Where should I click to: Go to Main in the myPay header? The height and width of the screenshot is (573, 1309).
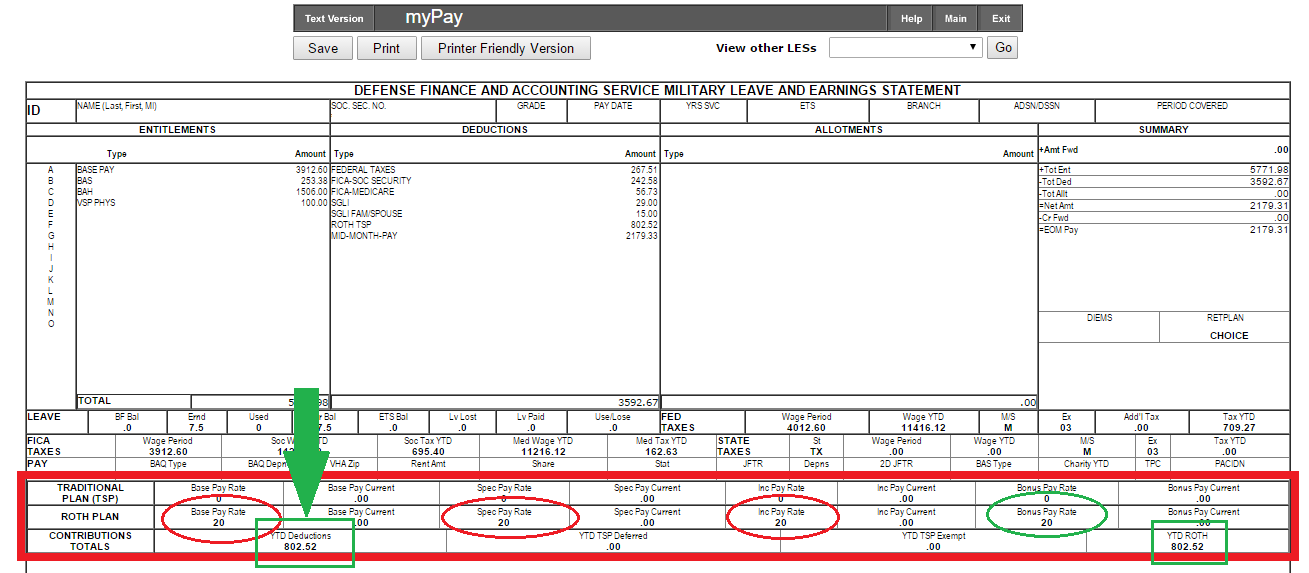click(955, 18)
